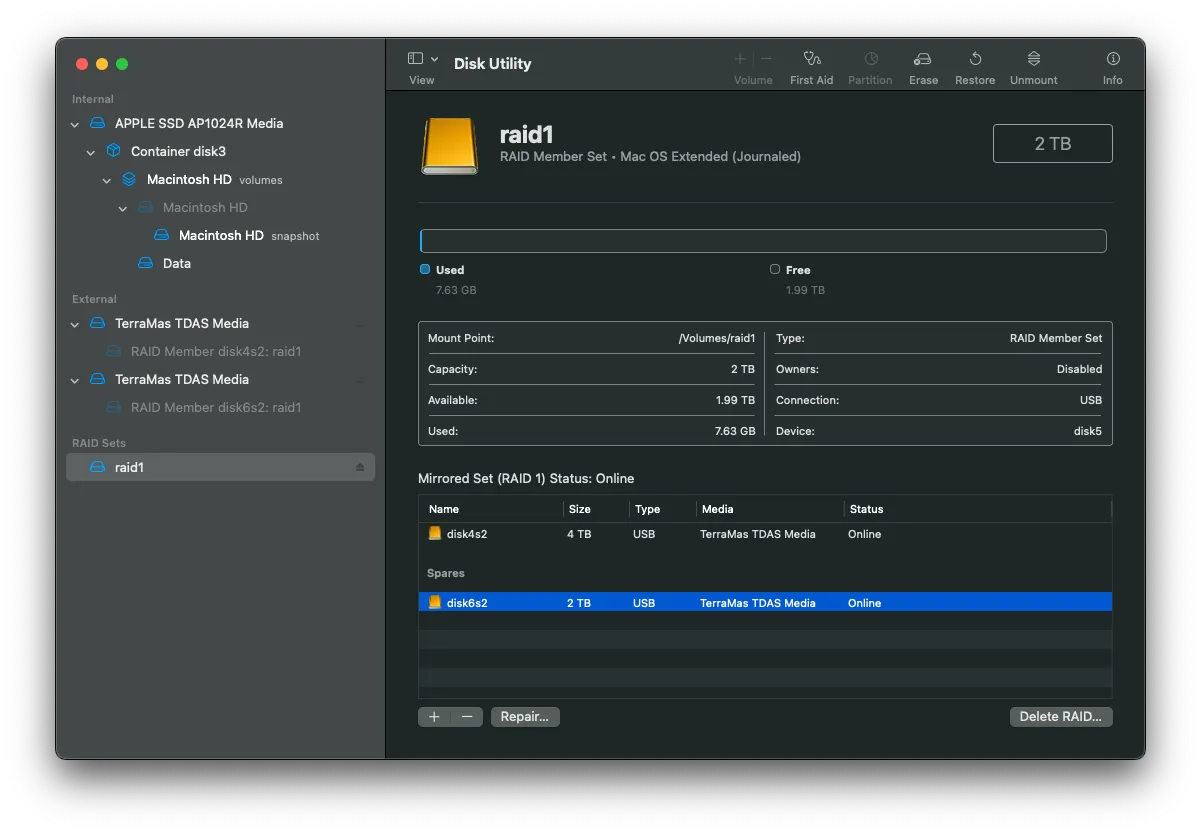Click the First Aid stethoscope icon
1201x833 pixels.
tap(811, 59)
